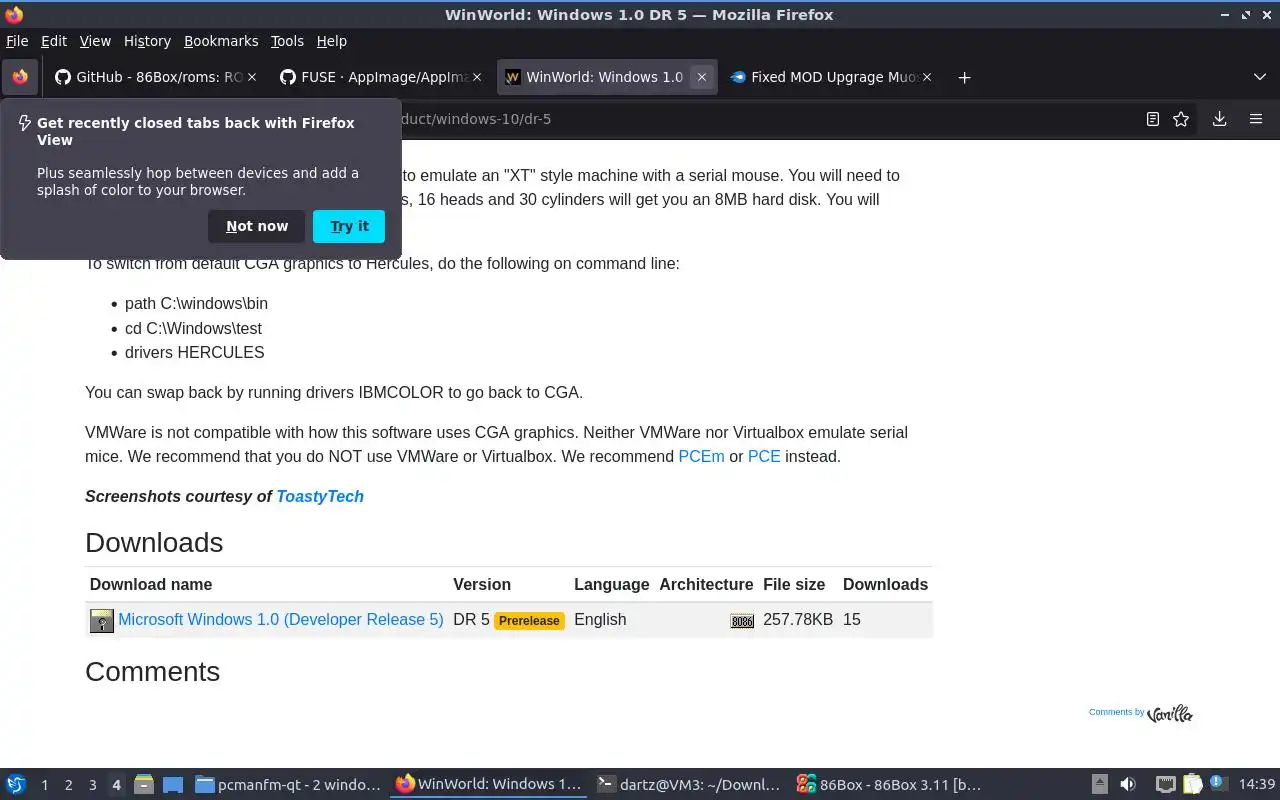Open the Tools menu
Screen dimensions: 1280x800
287,41
